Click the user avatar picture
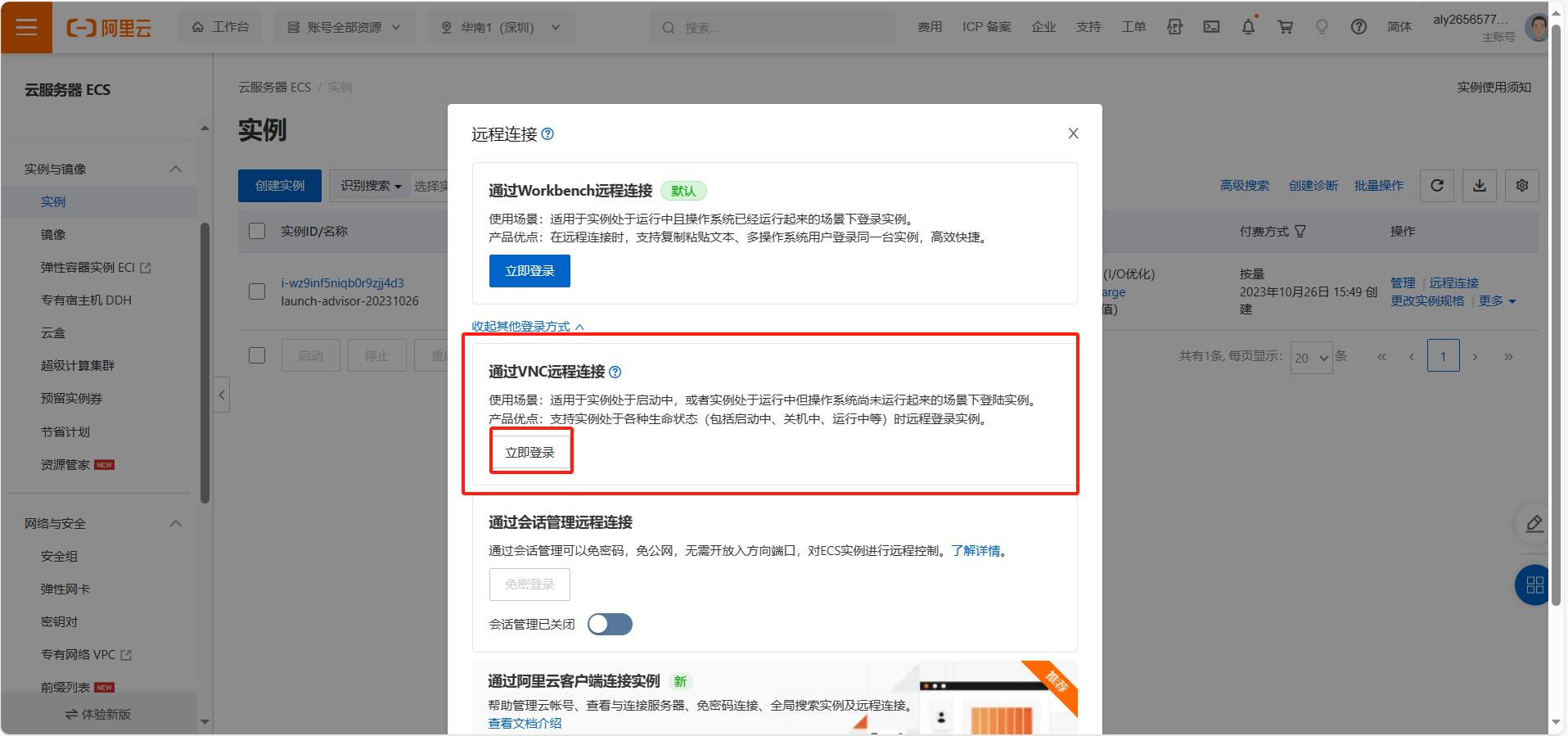This screenshot has width=1568, height=736. [1536, 27]
